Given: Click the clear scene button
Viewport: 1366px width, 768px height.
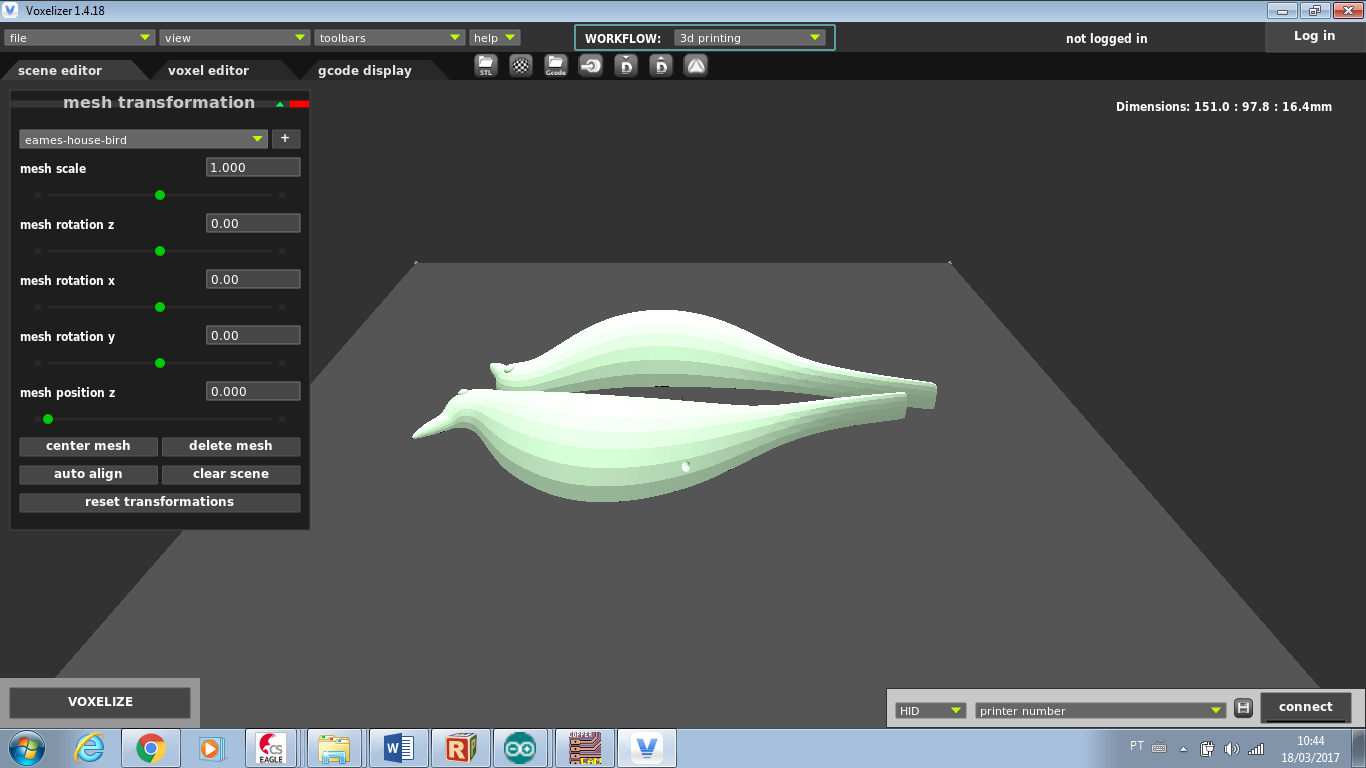Looking at the screenshot, I should 231,474.
